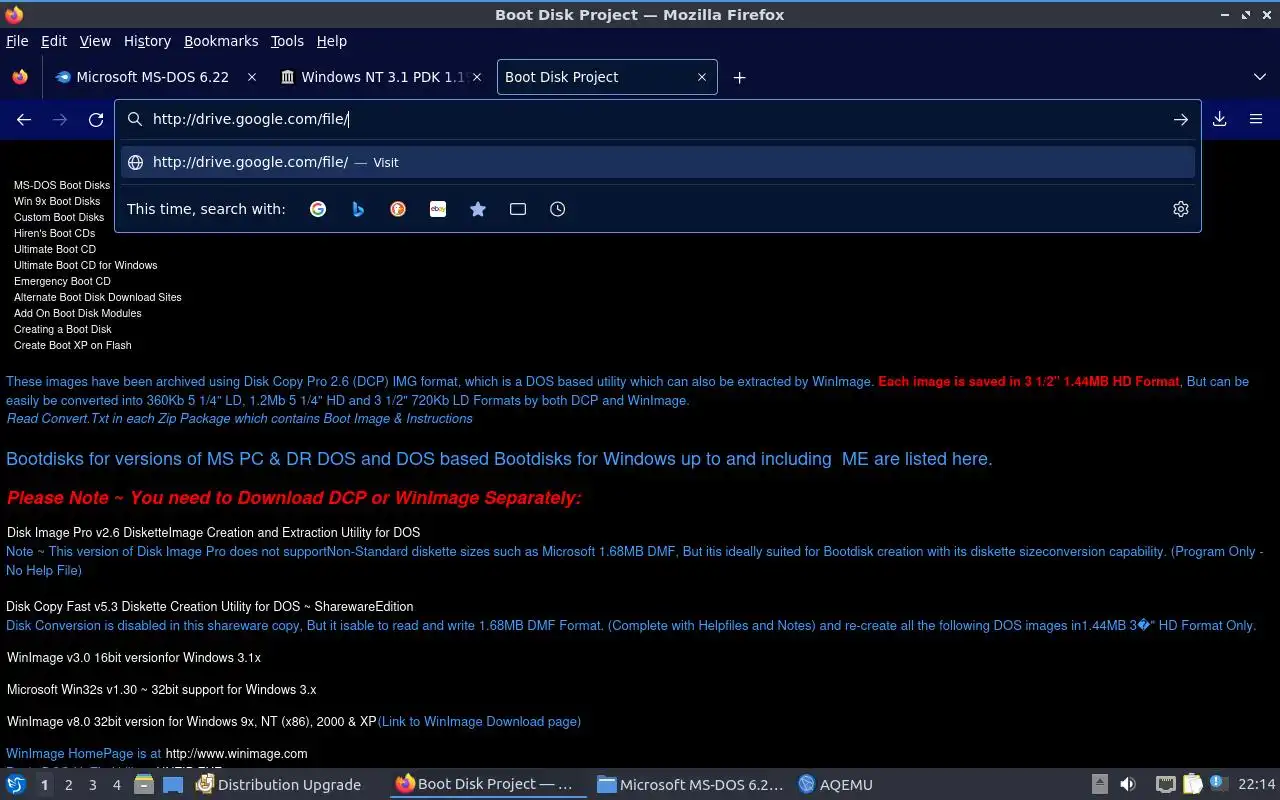Visit http://www.winimage.com homepage link
This screenshot has height=800, width=1280.
[236, 753]
